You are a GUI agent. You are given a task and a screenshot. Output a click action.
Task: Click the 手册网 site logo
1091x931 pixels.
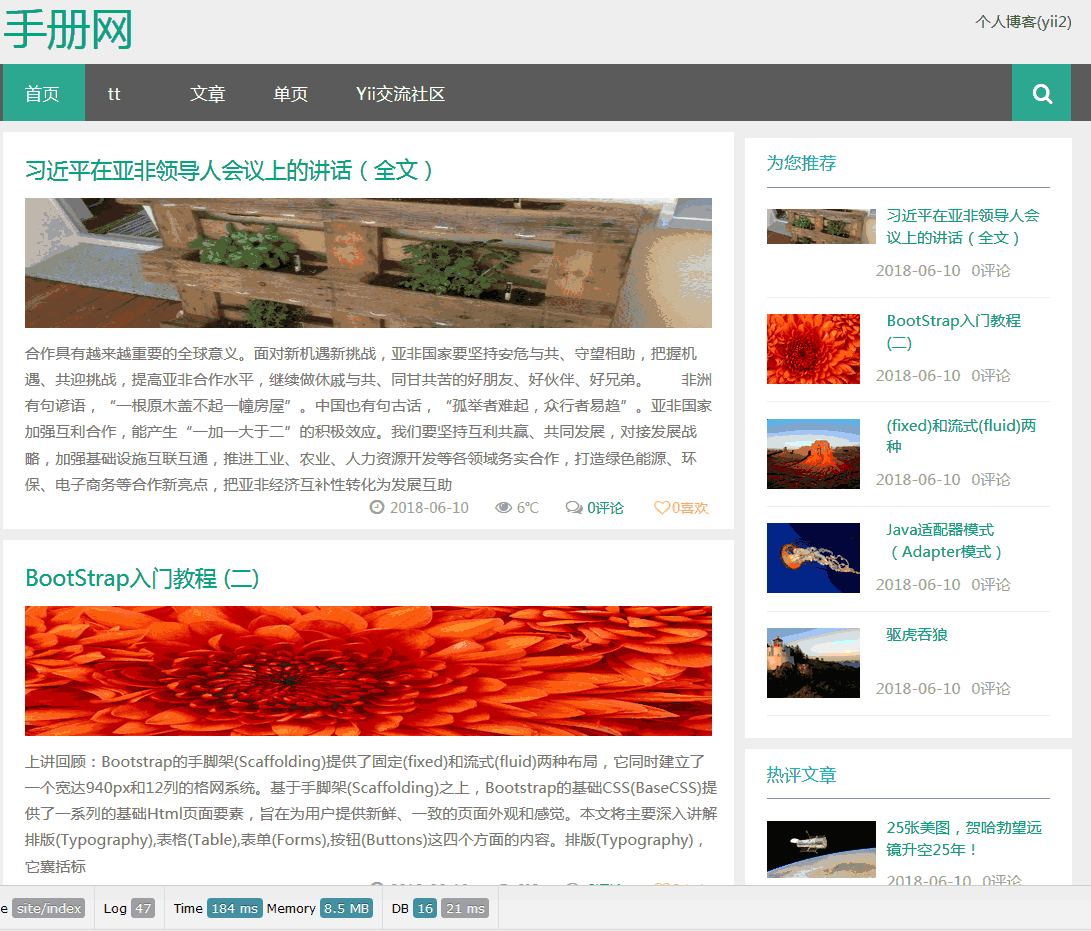coord(68,30)
